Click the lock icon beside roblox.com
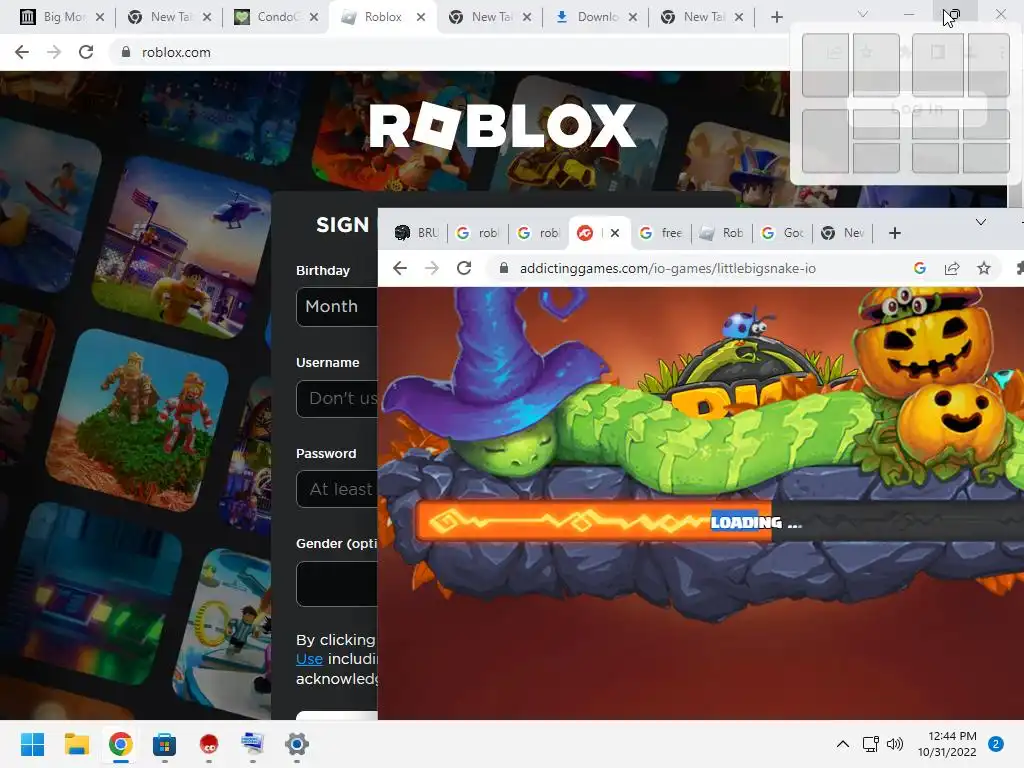This screenshot has width=1024, height=768. 126,52
